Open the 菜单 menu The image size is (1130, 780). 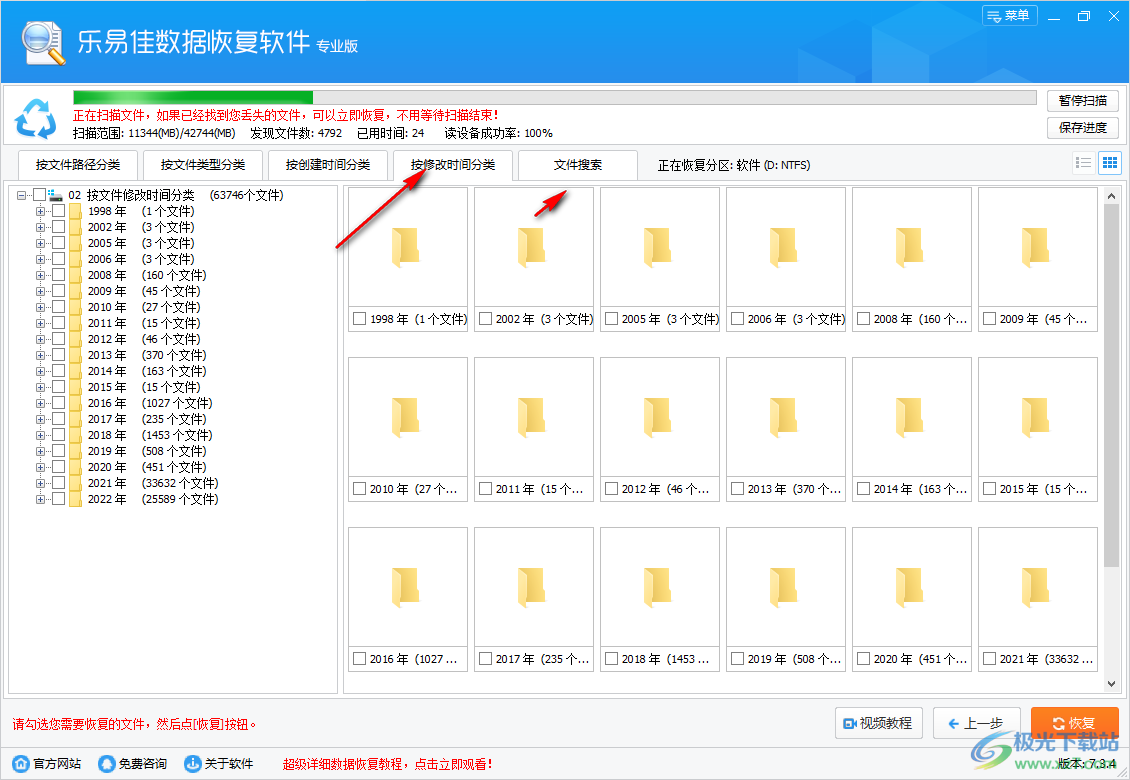pyautogui.click(x=1009, y=15)
